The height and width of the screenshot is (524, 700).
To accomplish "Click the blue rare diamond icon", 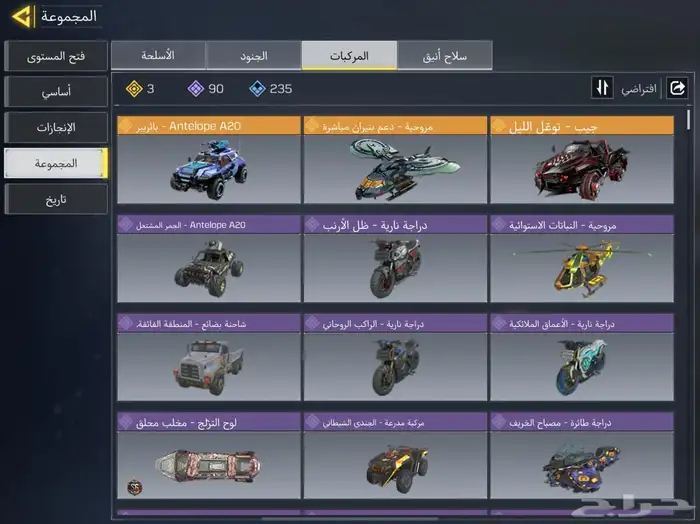I will pyautogui.click(x=257, y=88).
